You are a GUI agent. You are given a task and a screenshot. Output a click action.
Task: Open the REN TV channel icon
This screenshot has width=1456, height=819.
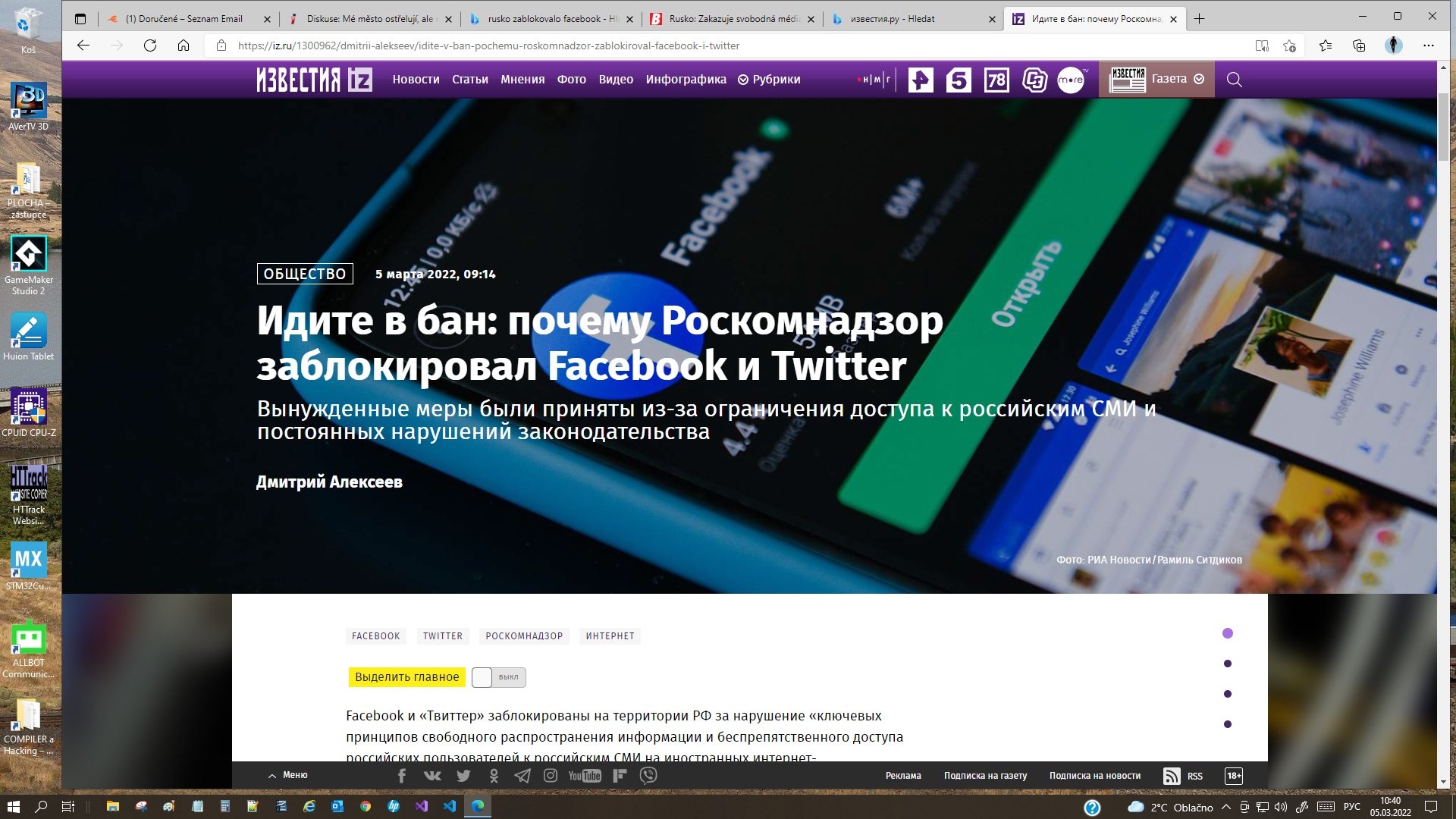(x=921, y=80)
